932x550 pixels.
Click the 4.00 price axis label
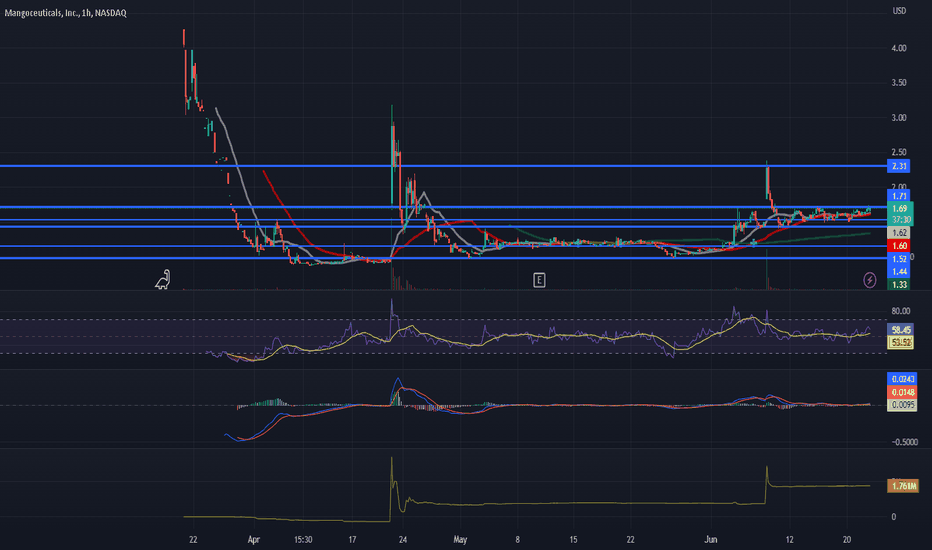coord(899,48)
